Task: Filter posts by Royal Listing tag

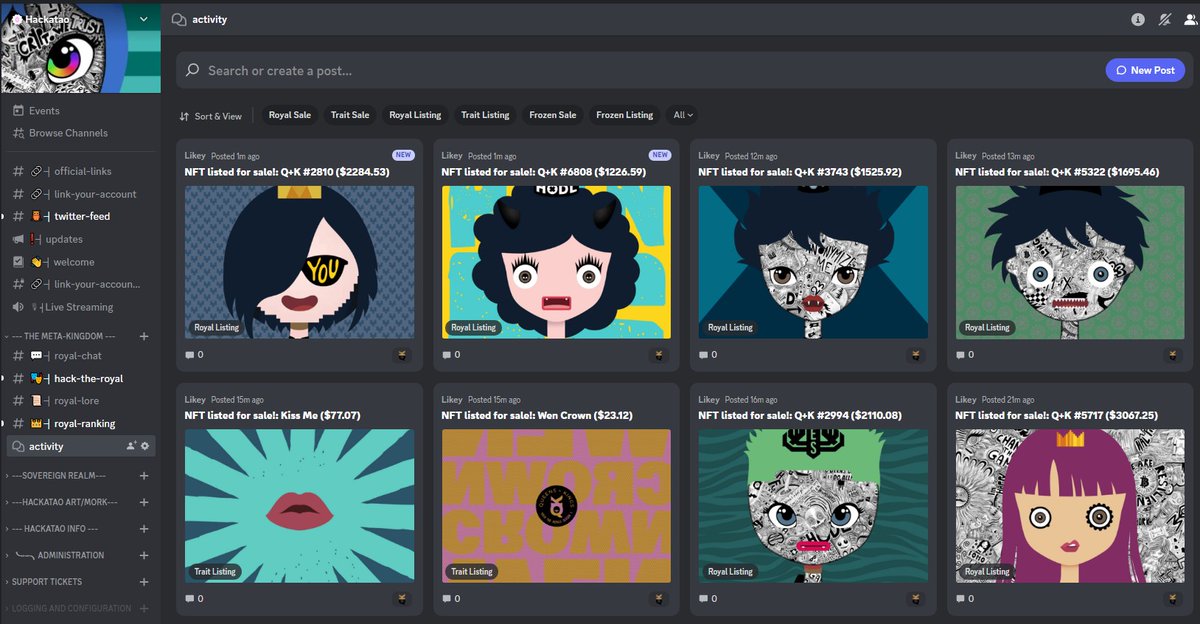Action: tap(415, 115)
